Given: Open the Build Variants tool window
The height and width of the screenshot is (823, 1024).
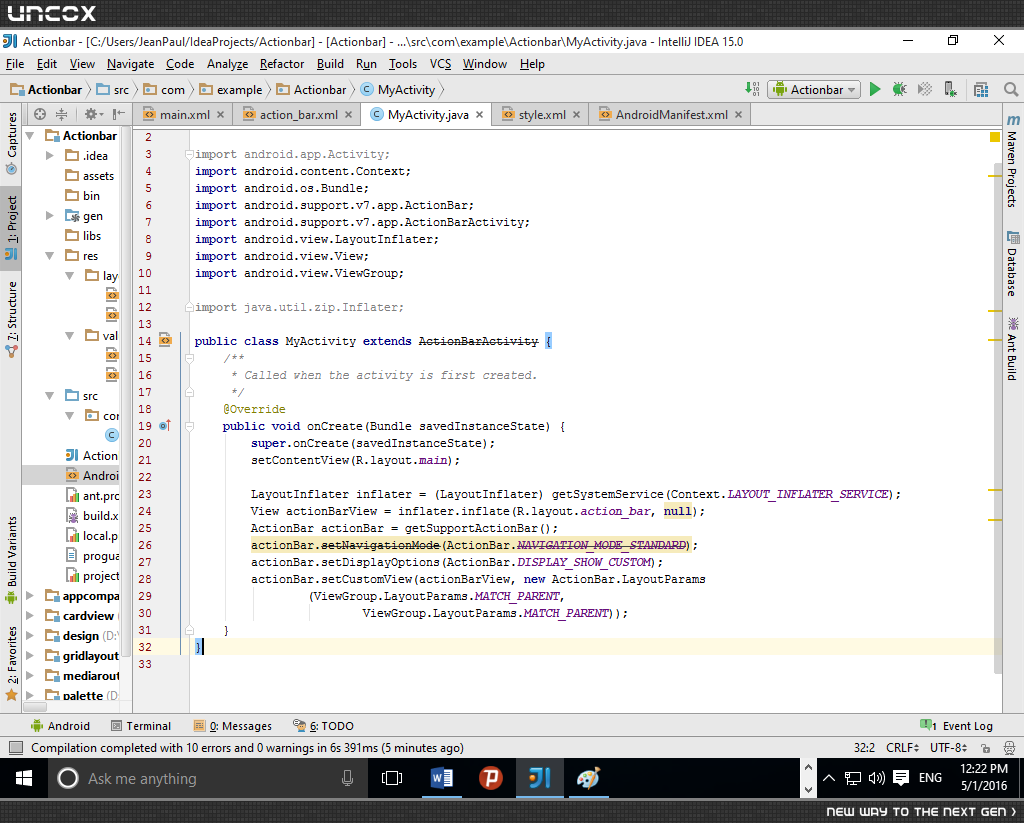Looking at the screenshot, I should coord(11,559).
